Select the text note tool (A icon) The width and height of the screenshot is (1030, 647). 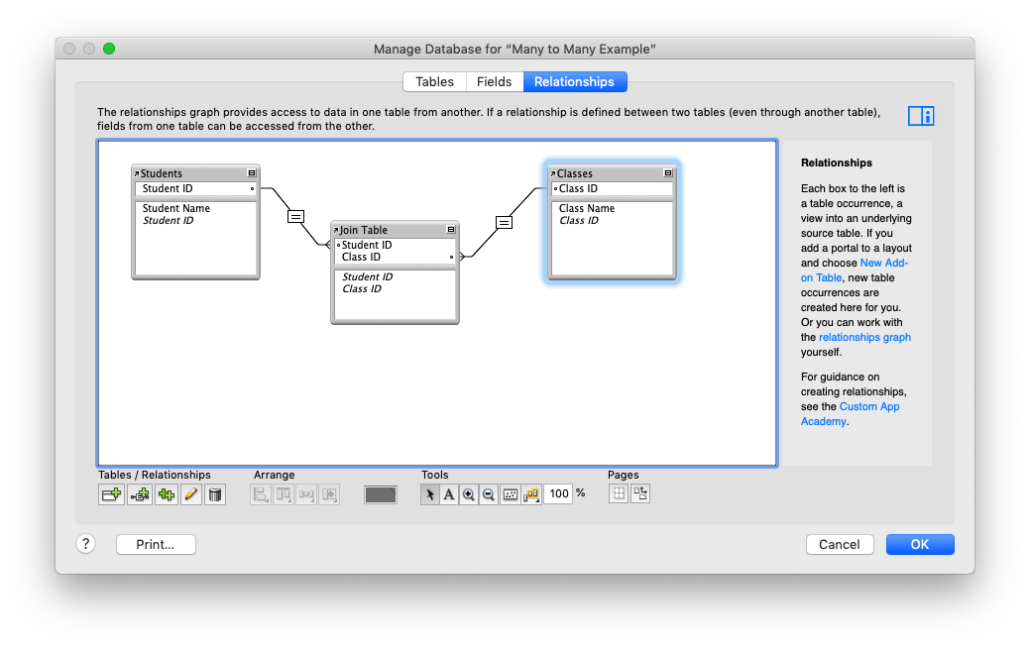point(448,494)
